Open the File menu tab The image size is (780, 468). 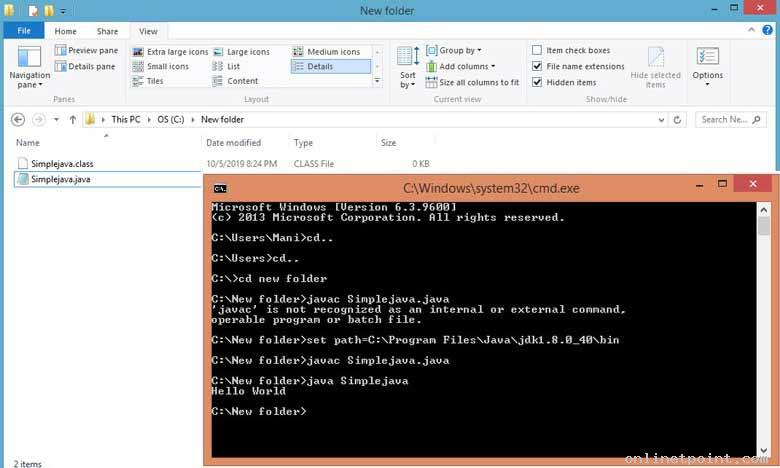(x=24, y=31)
